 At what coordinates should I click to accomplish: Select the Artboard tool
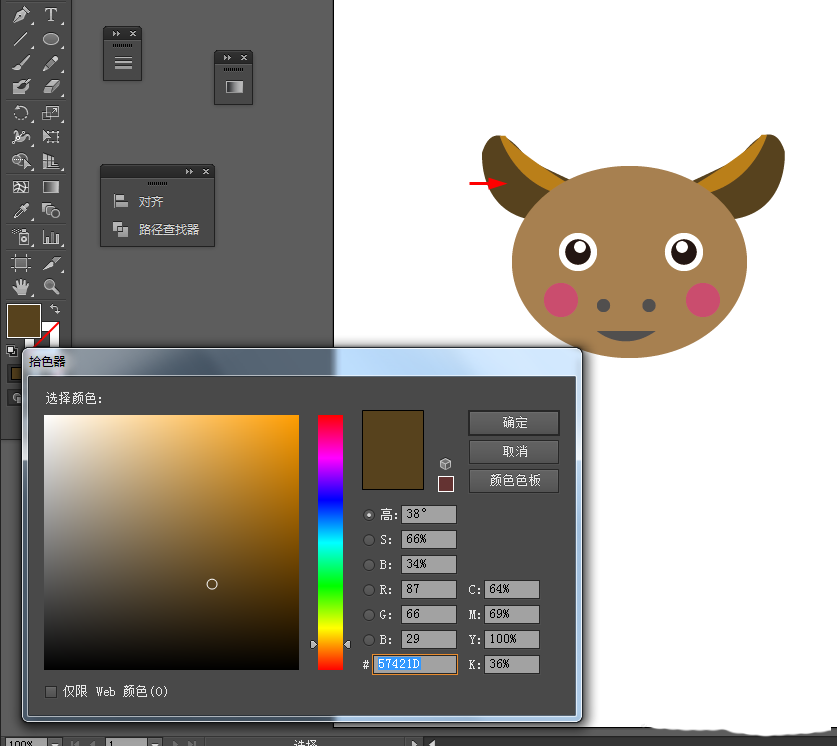(21, 263)
